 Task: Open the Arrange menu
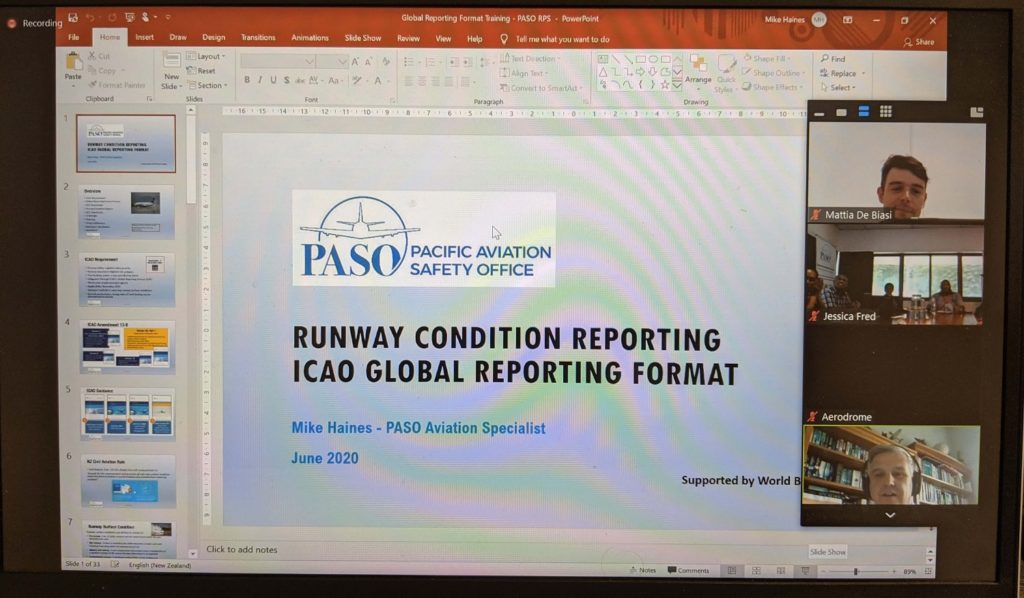click(698, 70)
